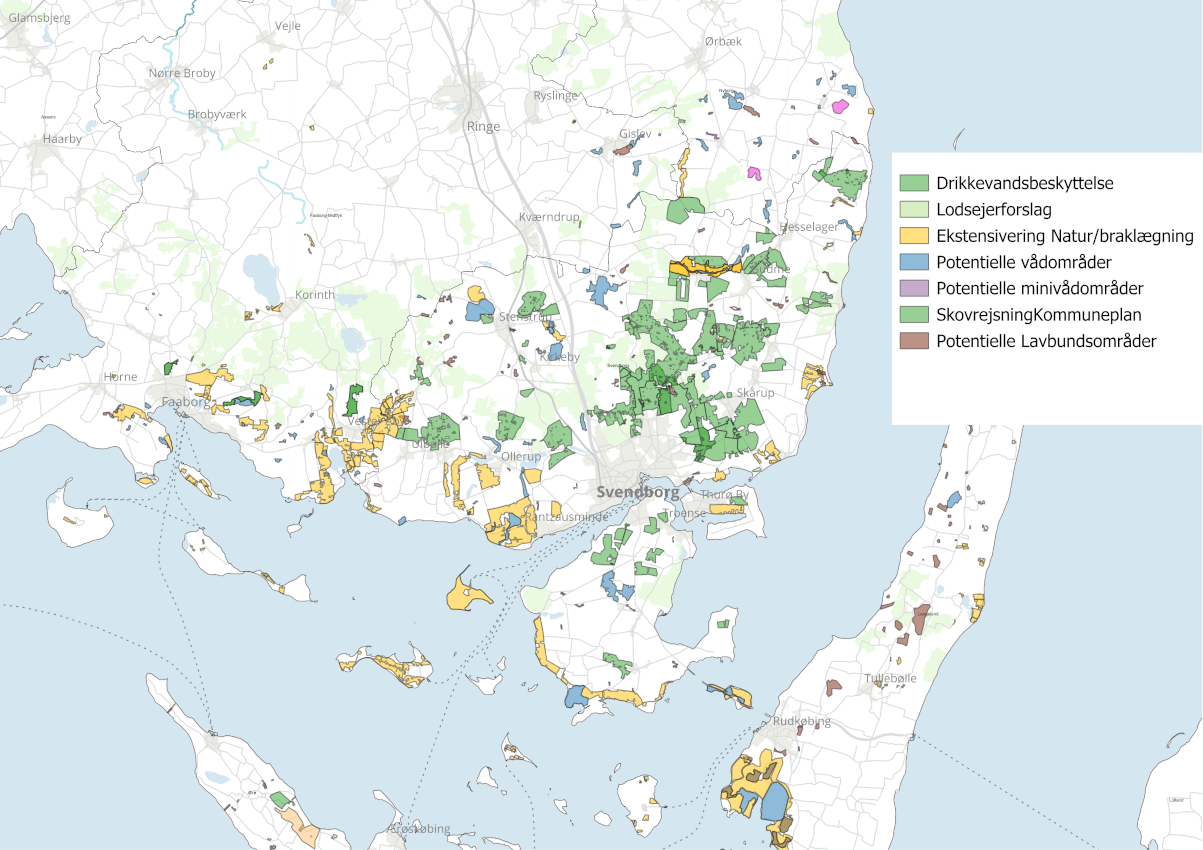Click the Drikkevandsbeskyttelse legend text label
The width and height of the screenshot is (1203, 850).
(x=1025, y=184)
